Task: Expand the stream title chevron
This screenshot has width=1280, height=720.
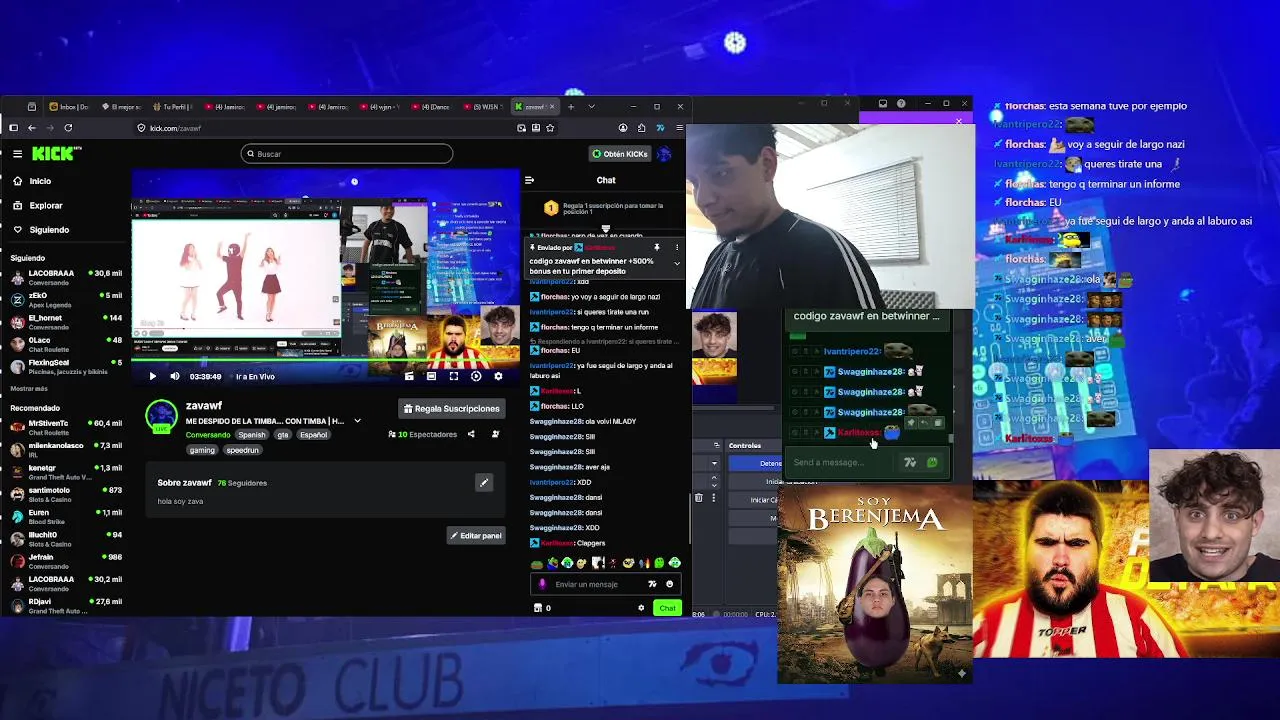Action: point(357,421)
